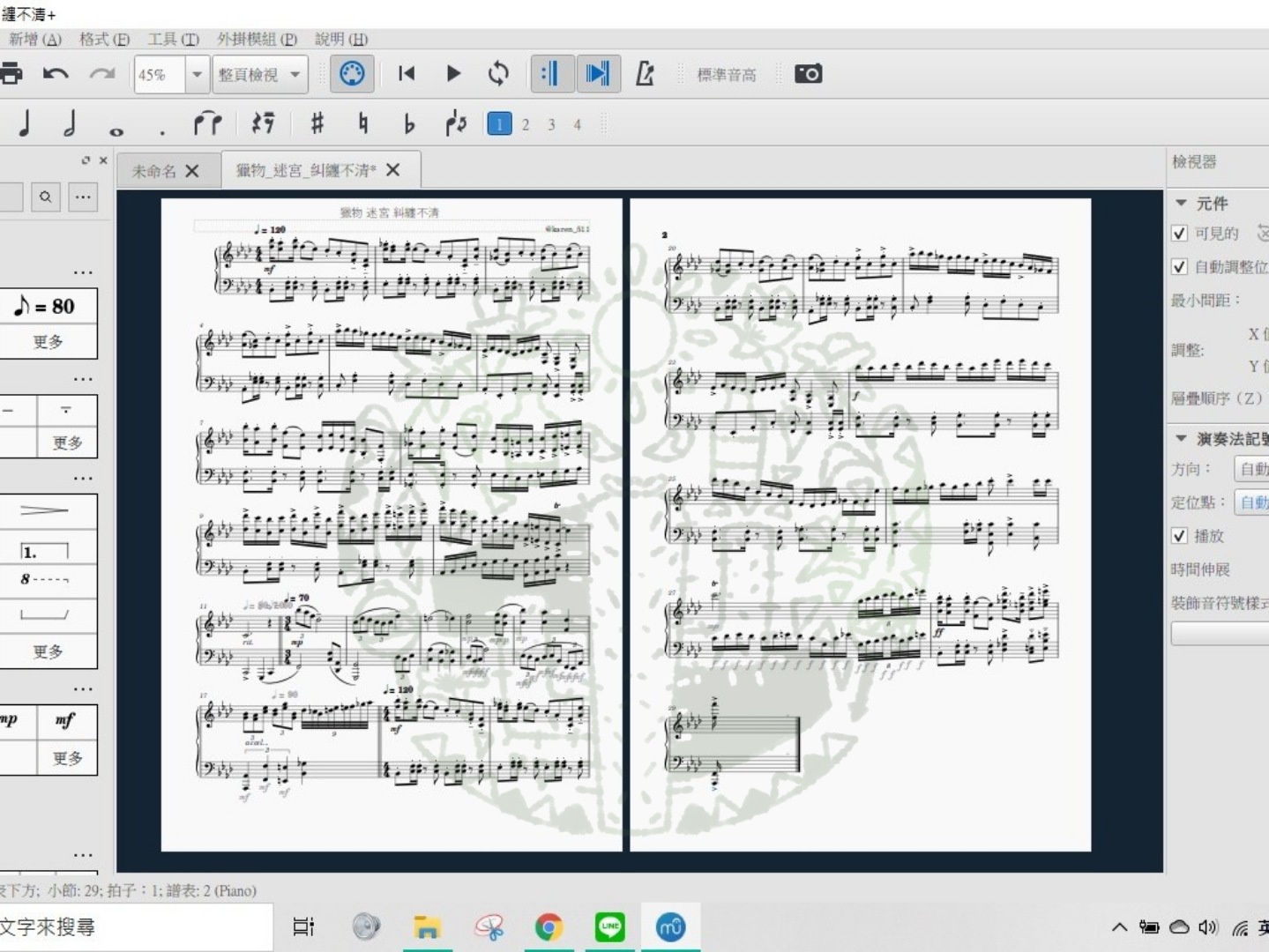Open File Explorer from the taskbar
Image resolution: width=1269 pixels, height=952 pixels.
[427, 926]
